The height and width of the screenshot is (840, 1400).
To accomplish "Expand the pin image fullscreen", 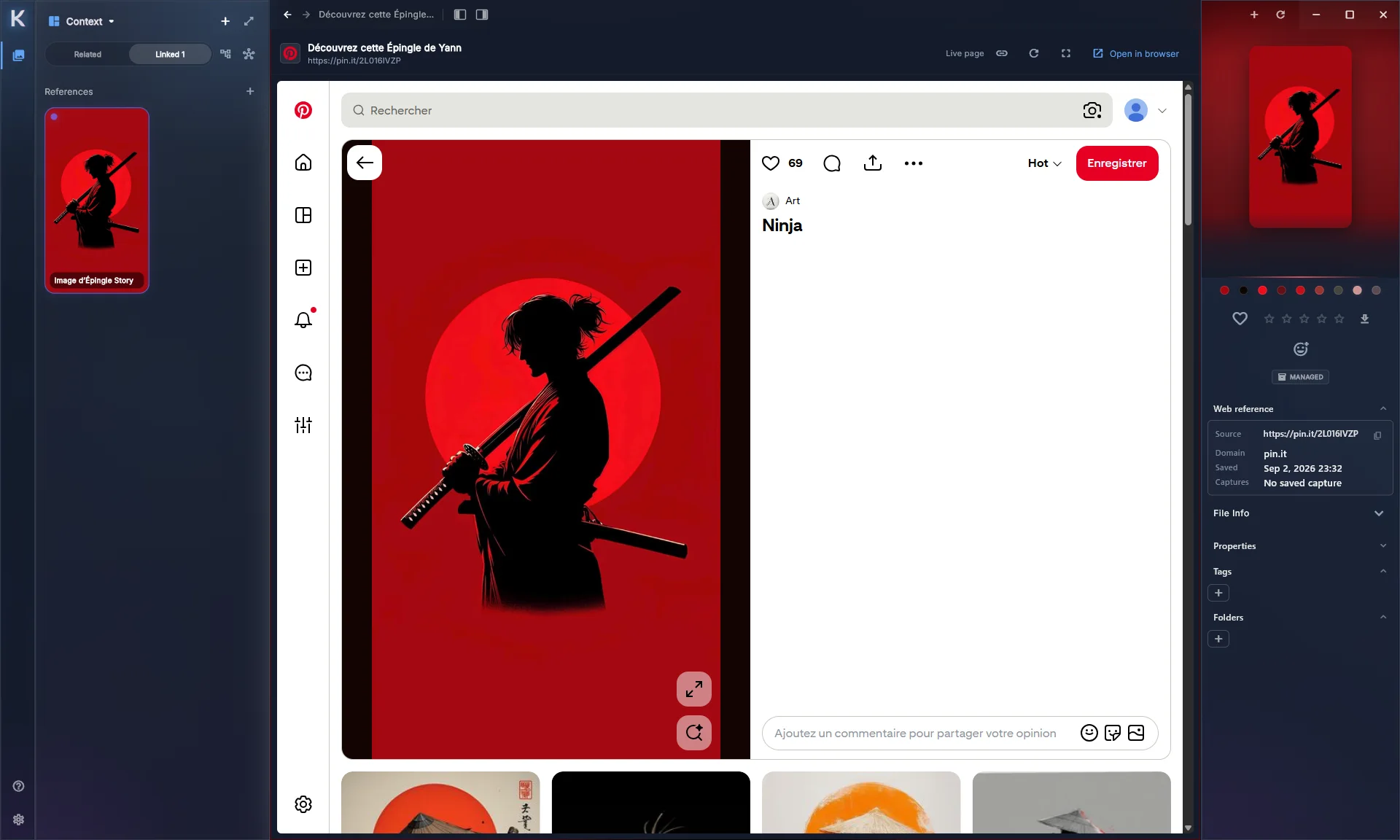I will [x=694, y=688].
